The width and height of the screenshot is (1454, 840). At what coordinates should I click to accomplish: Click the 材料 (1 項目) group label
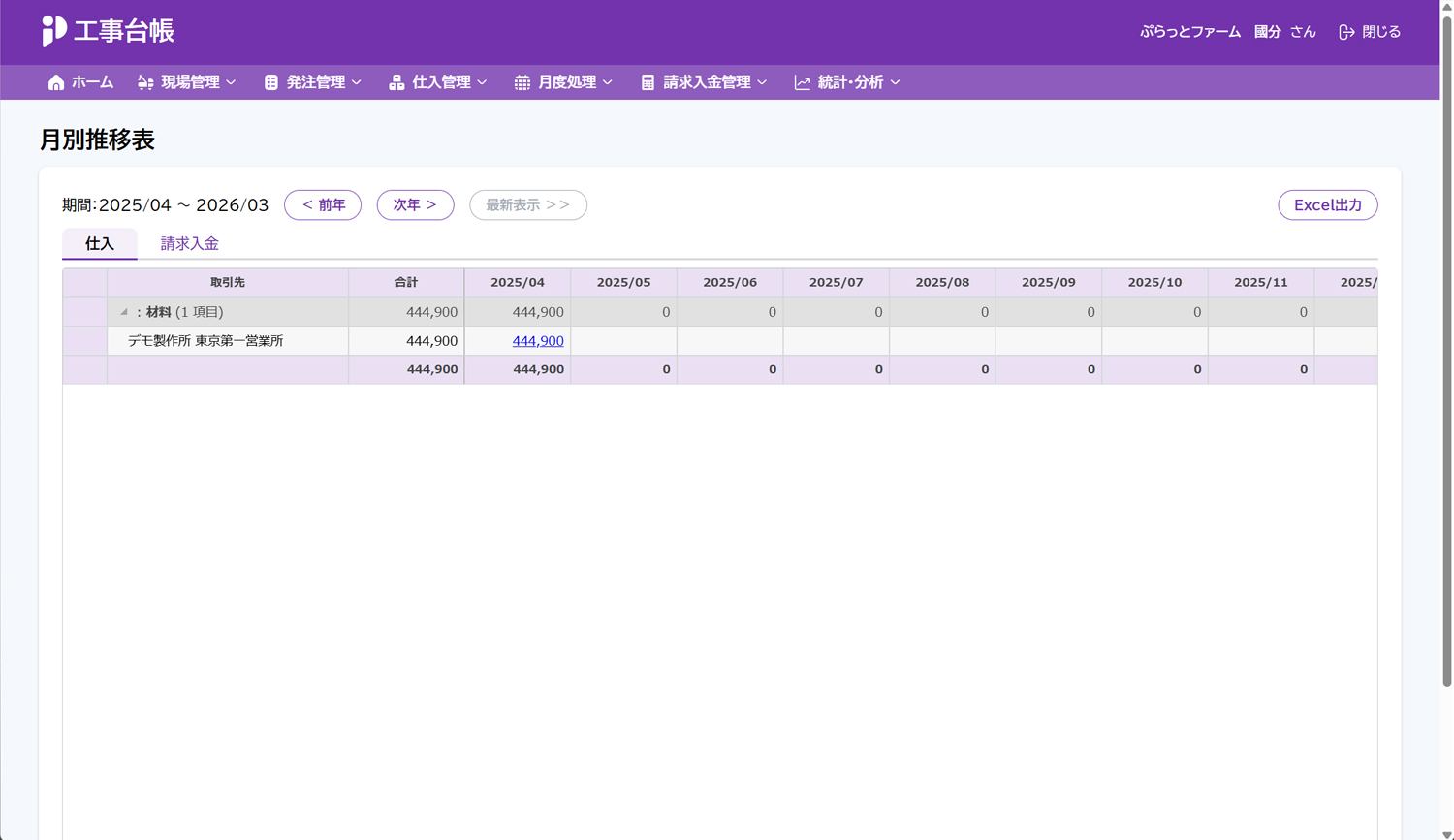click(179, 312)
